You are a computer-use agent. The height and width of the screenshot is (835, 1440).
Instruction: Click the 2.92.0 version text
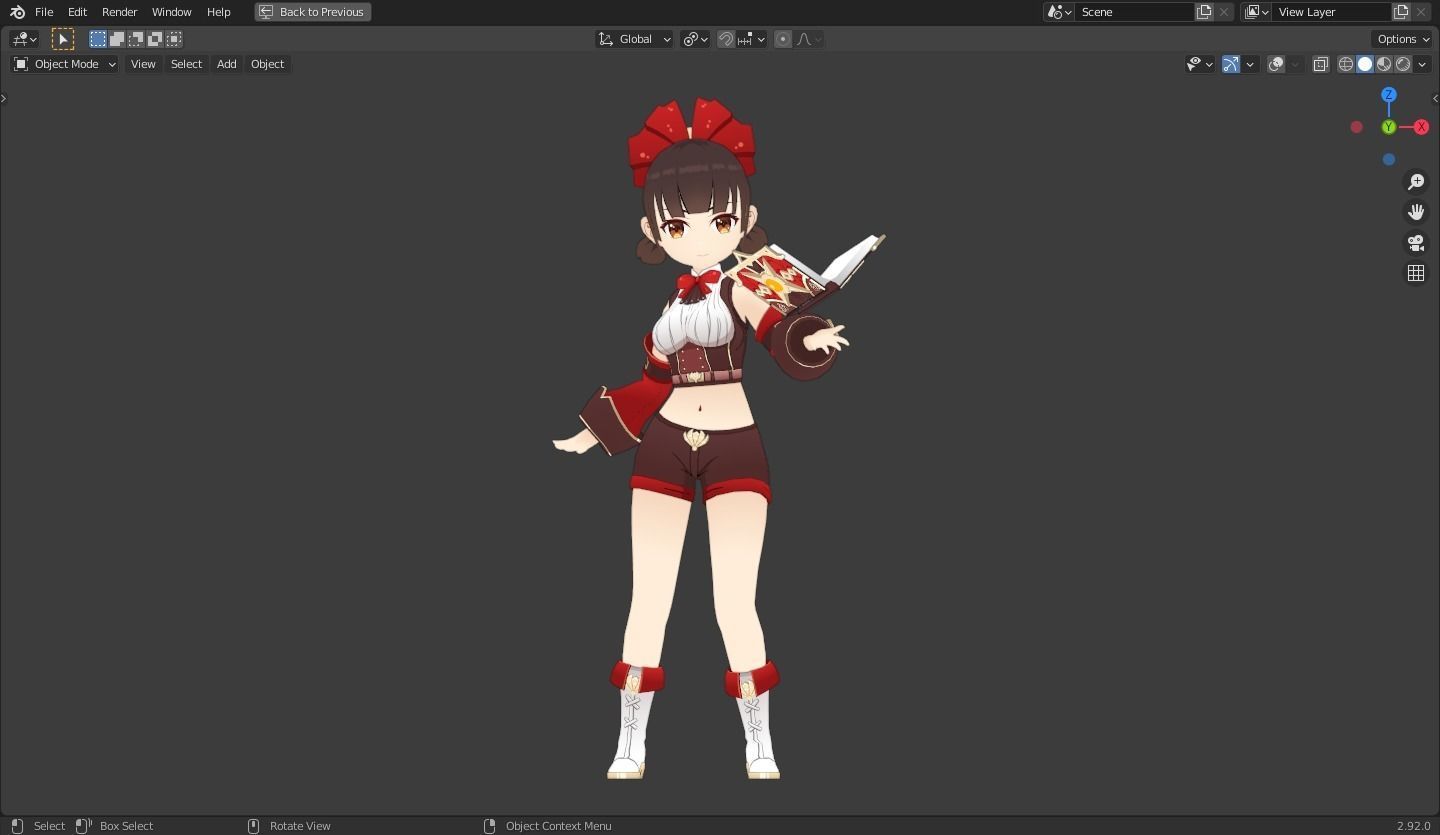tap(1413, 826)
